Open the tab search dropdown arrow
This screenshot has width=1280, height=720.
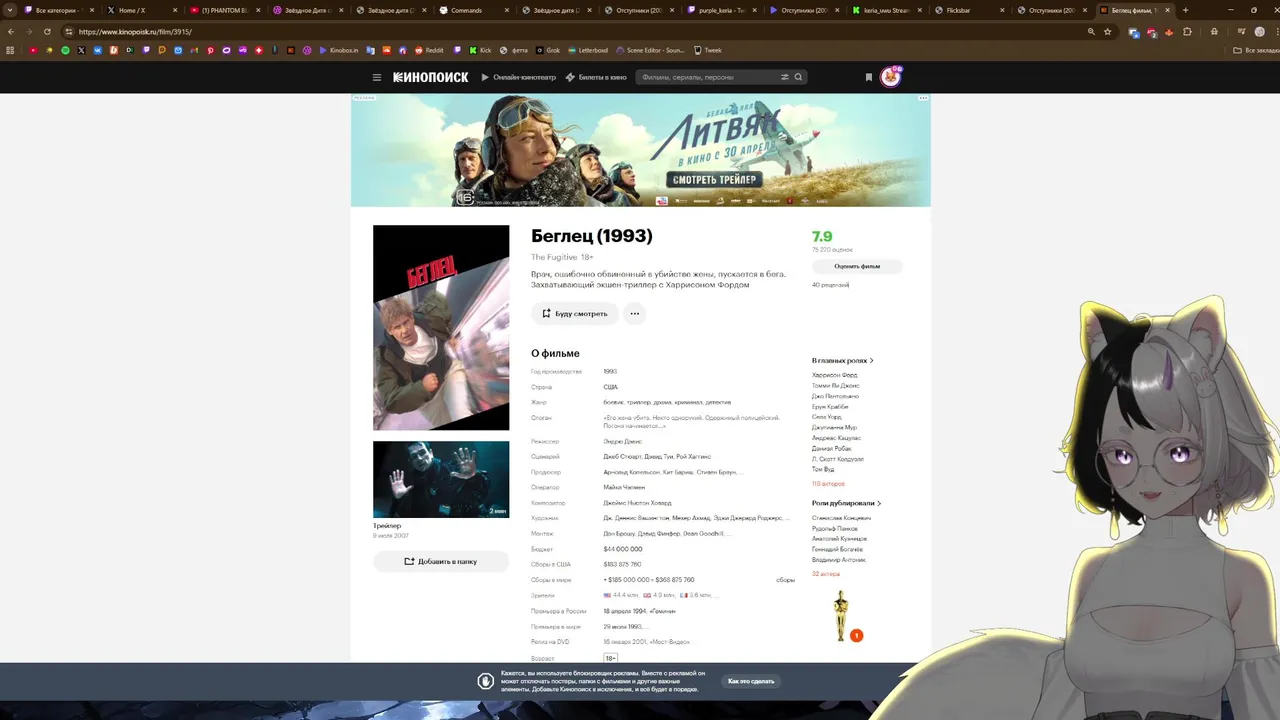pos(10,10)
